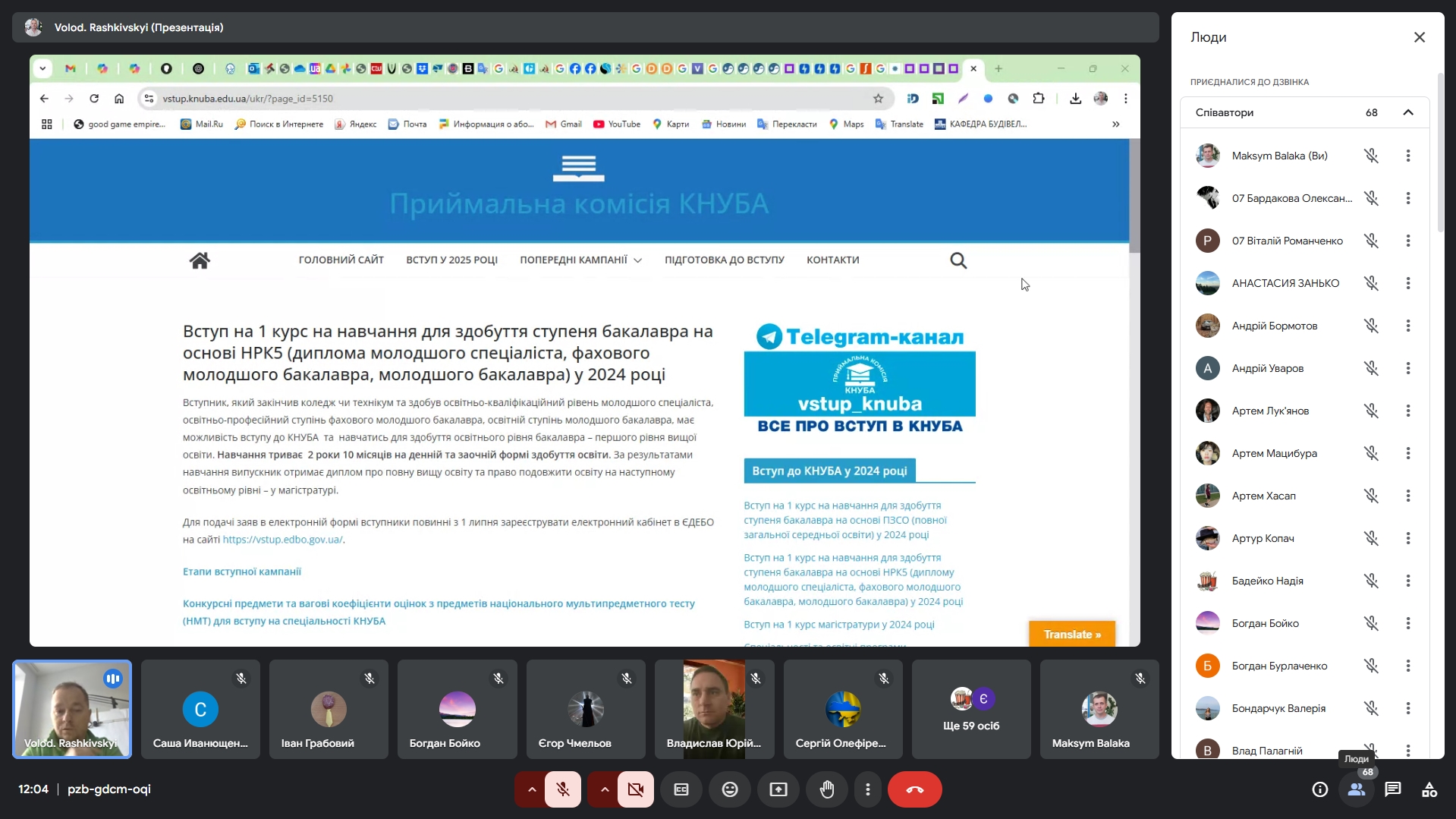Expand camera video settings arrow
Screen dimensions: 1456x819
click(x=605, y=789)
